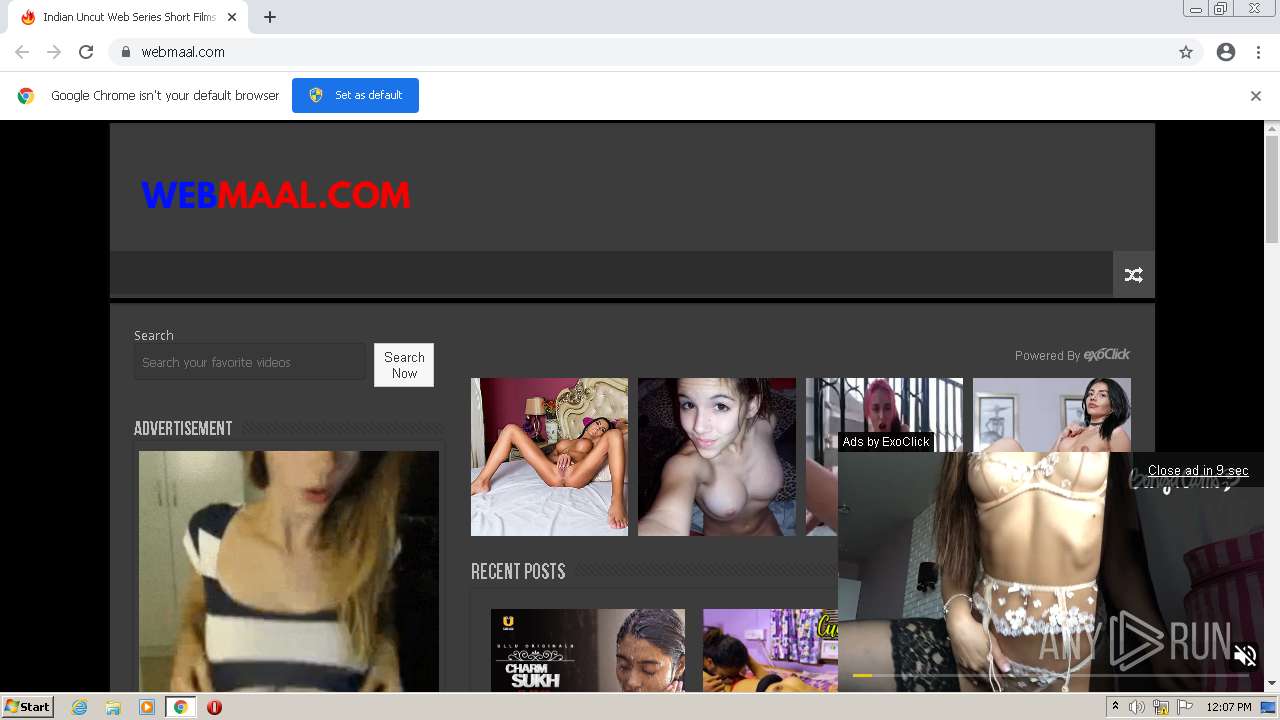This screenshot has height=720, width=1280.
Task: Click the vertical scrollbar thumb
Action: click(1272, 190)
